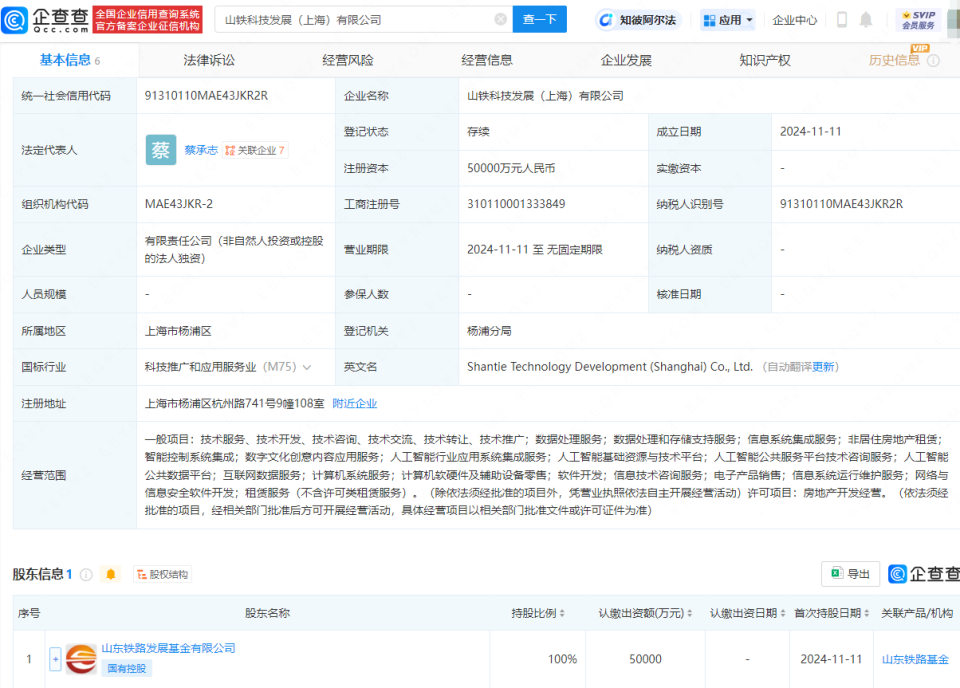Select 工商注册号 310110001333849 value
The image size is (960, 688).
pyautogui.click(x=516, y=204)
